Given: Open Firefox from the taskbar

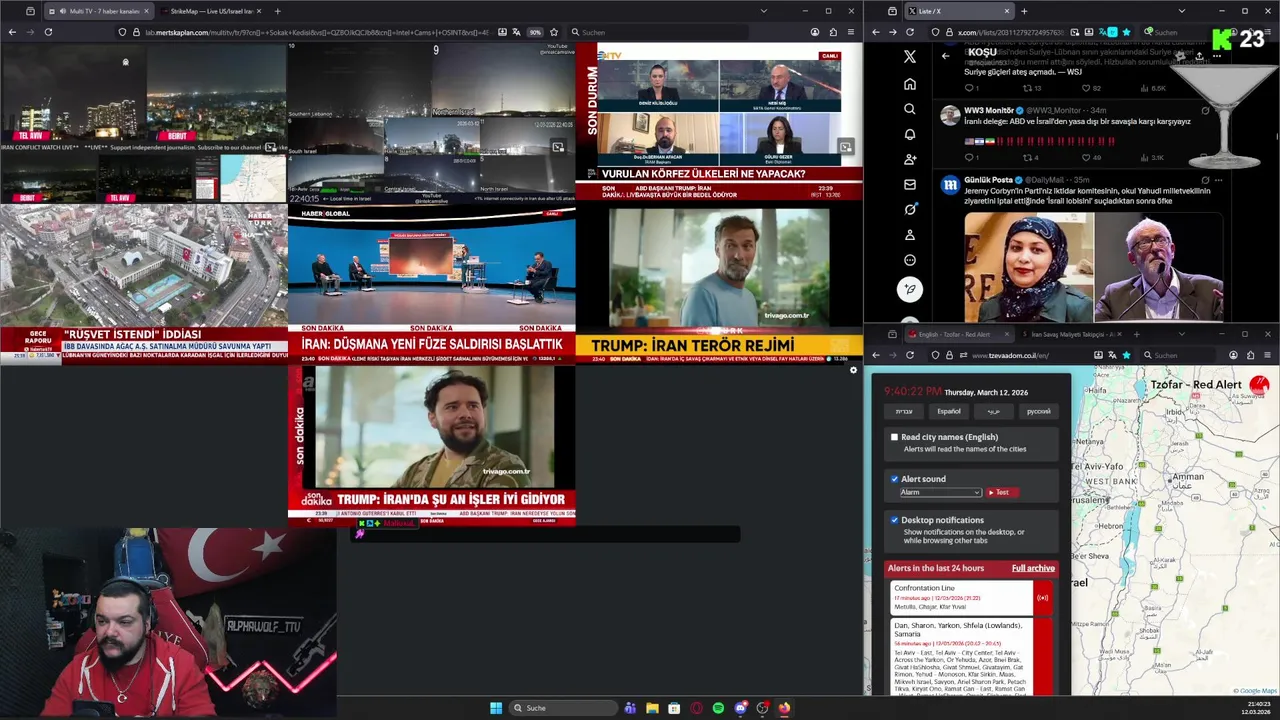Looking at the screenshot, I should pos(784,708).
